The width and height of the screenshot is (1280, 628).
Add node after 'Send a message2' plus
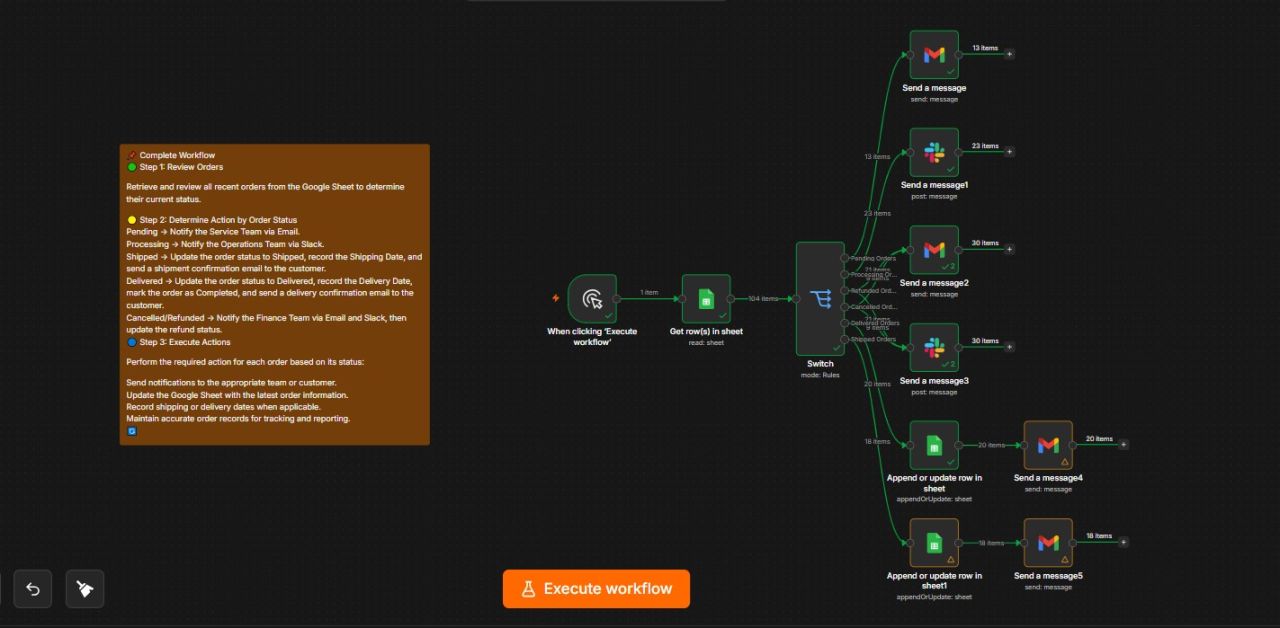coord(1009,249)
